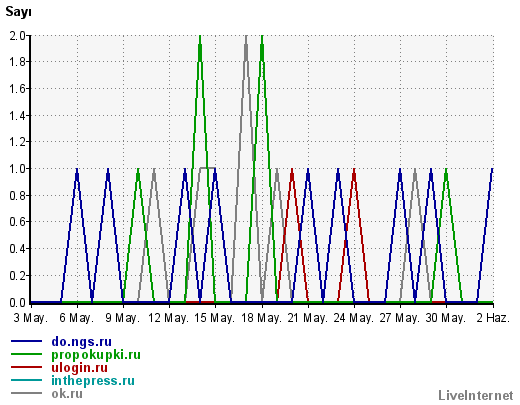
Task: Click the Sayı axis title
Action: [x=18, y=12]
